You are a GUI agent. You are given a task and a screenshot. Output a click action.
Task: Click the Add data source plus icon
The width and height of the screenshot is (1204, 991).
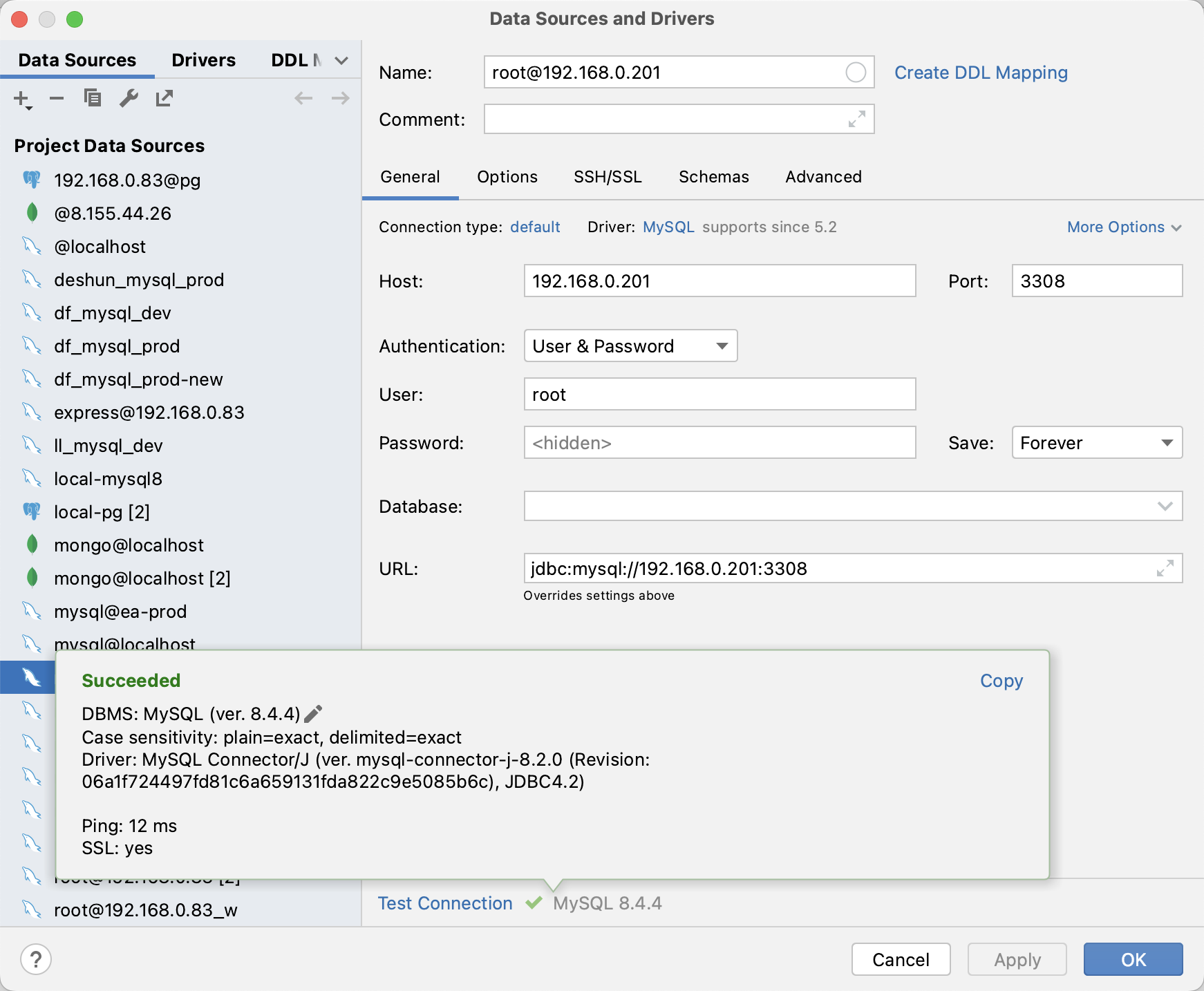click(22, 99)
